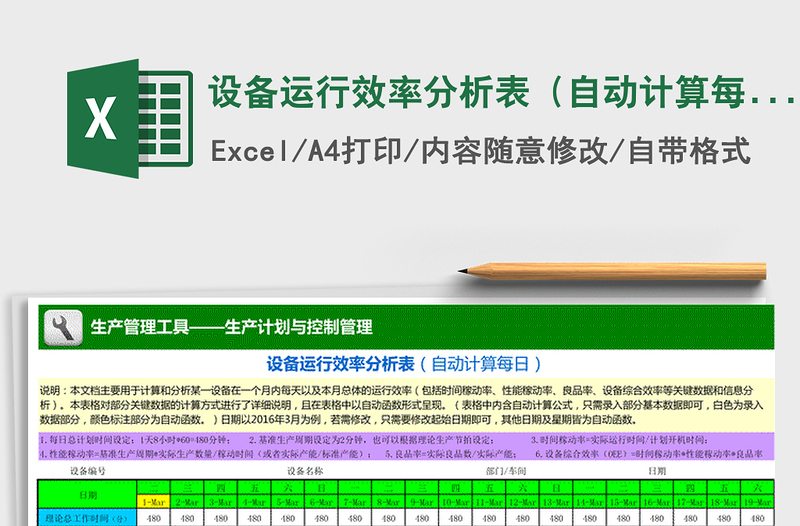Select the 7-Mar date cell
The width and height of the screenshot is (800, 526).
355,503
